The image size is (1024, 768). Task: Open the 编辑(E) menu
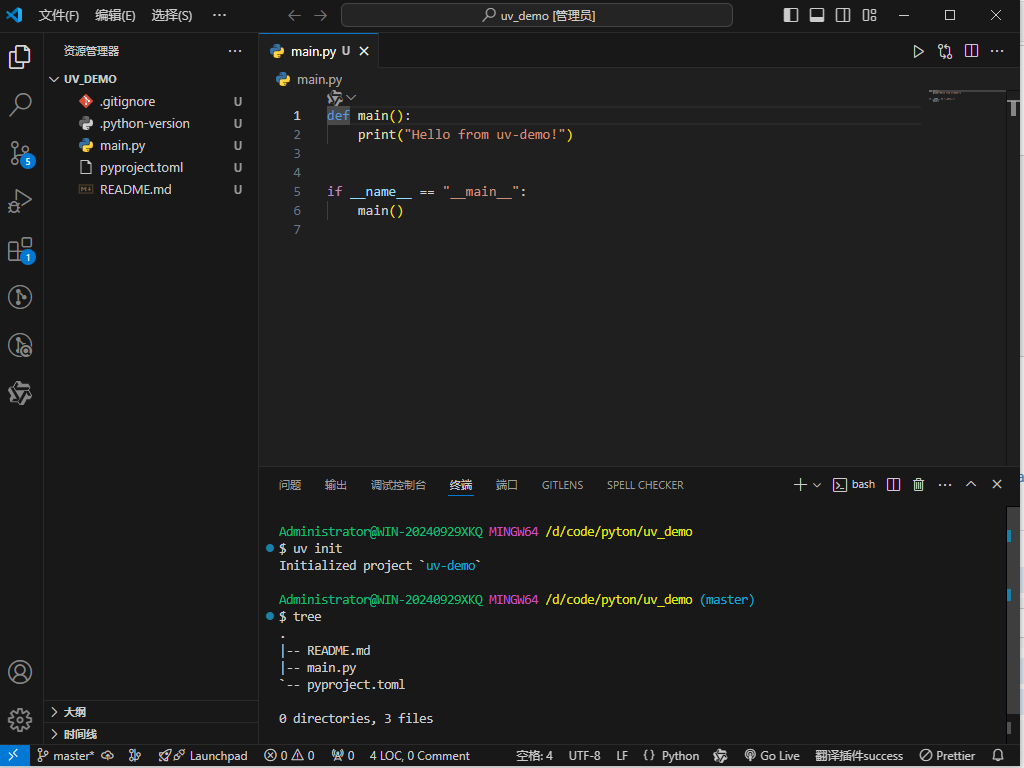tap(115, 15)
